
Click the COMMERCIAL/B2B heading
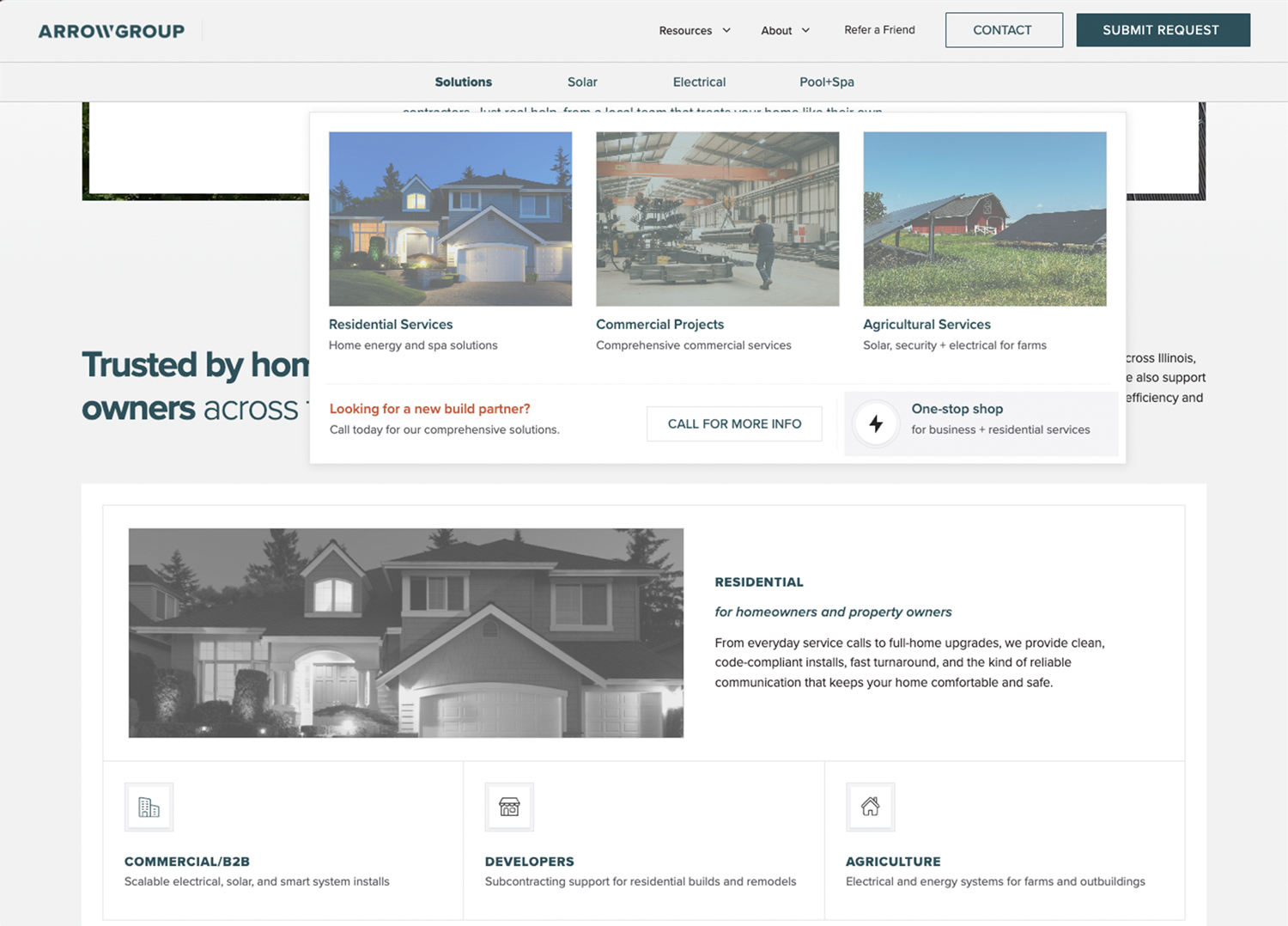coord(187,861)
